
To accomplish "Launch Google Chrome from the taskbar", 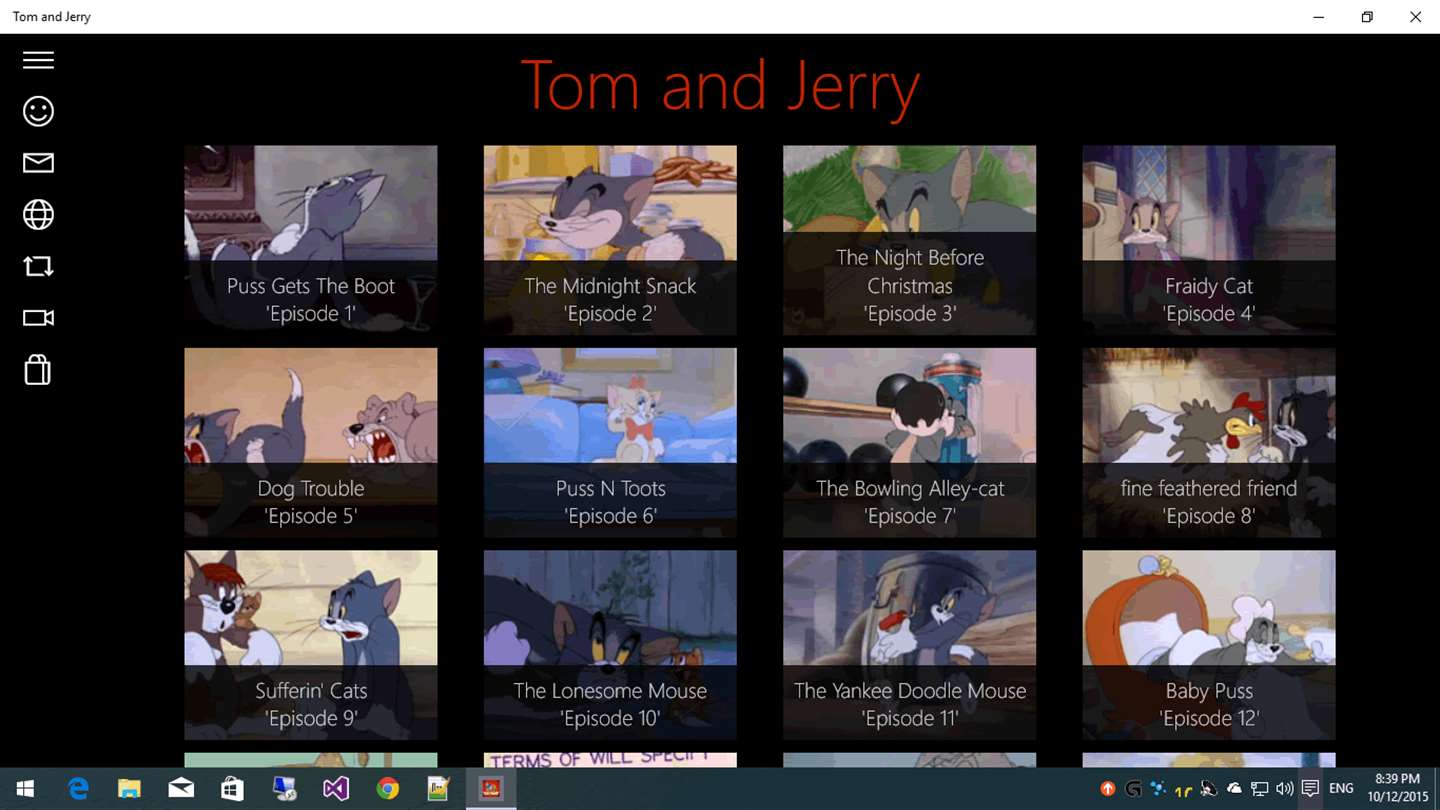I will [387, 789].
